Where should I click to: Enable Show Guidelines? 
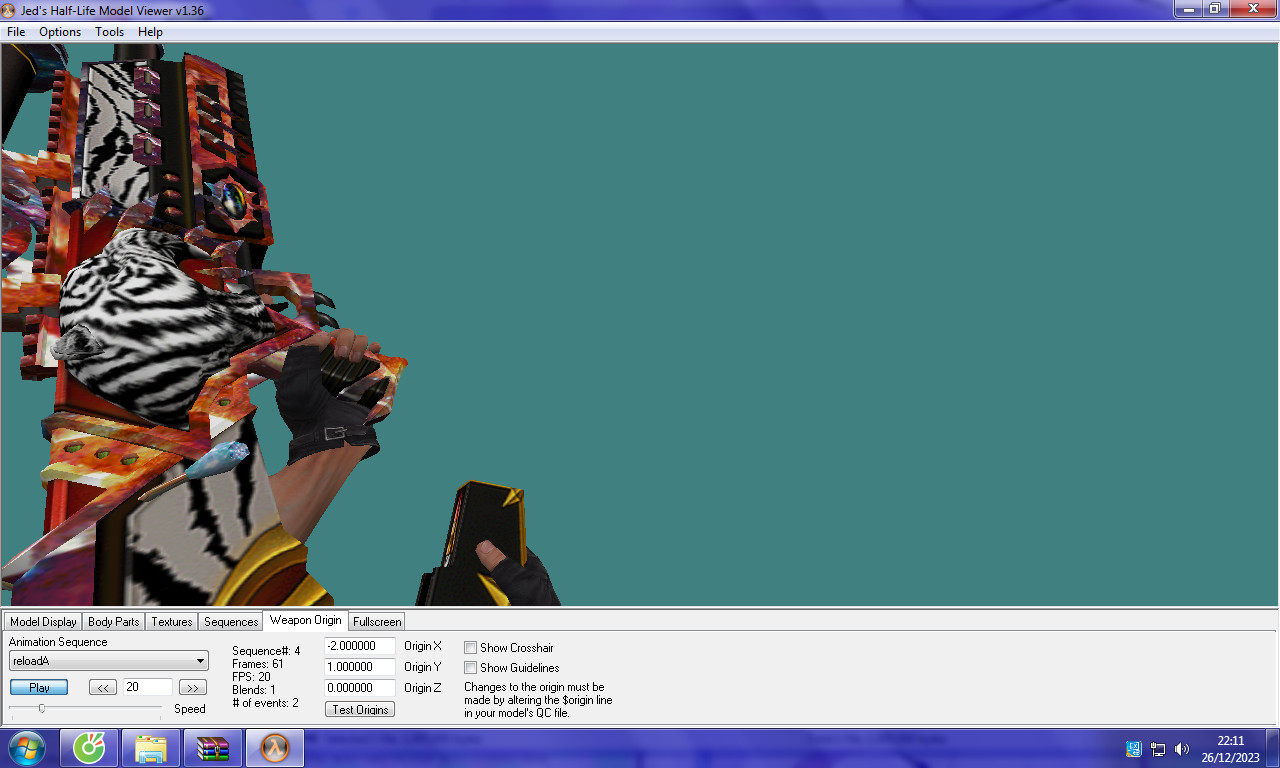(x=470, y=667)
